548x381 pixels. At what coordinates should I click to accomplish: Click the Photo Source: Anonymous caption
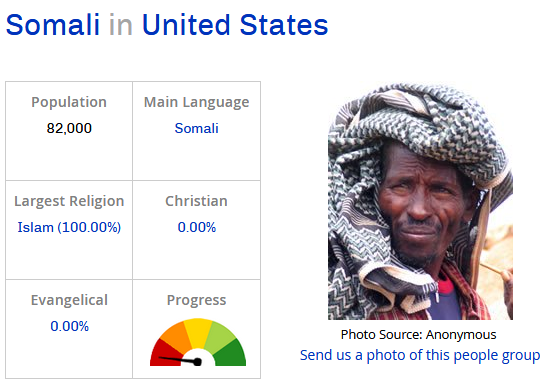[x=419, y=335]
